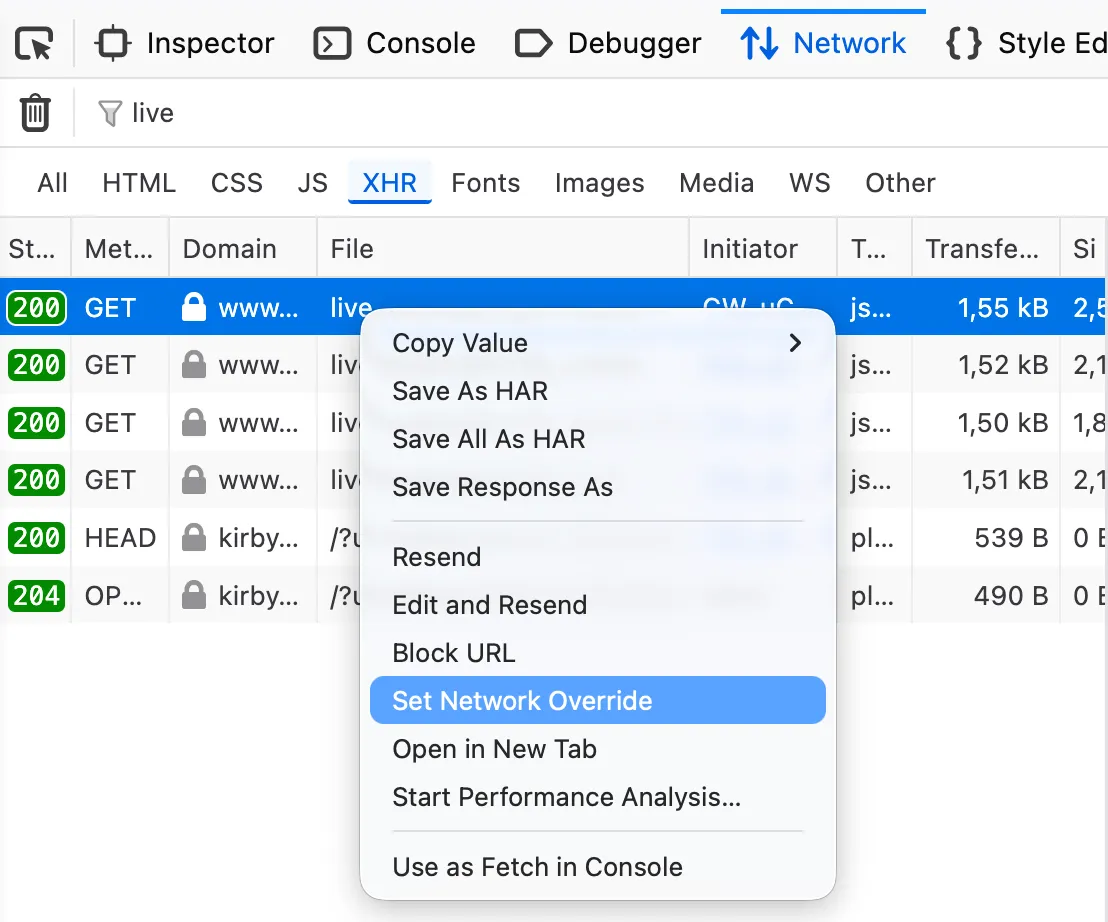Choose Use as Fetch in Console
The width and height of the screenshot is (1108, 922).
598,868
